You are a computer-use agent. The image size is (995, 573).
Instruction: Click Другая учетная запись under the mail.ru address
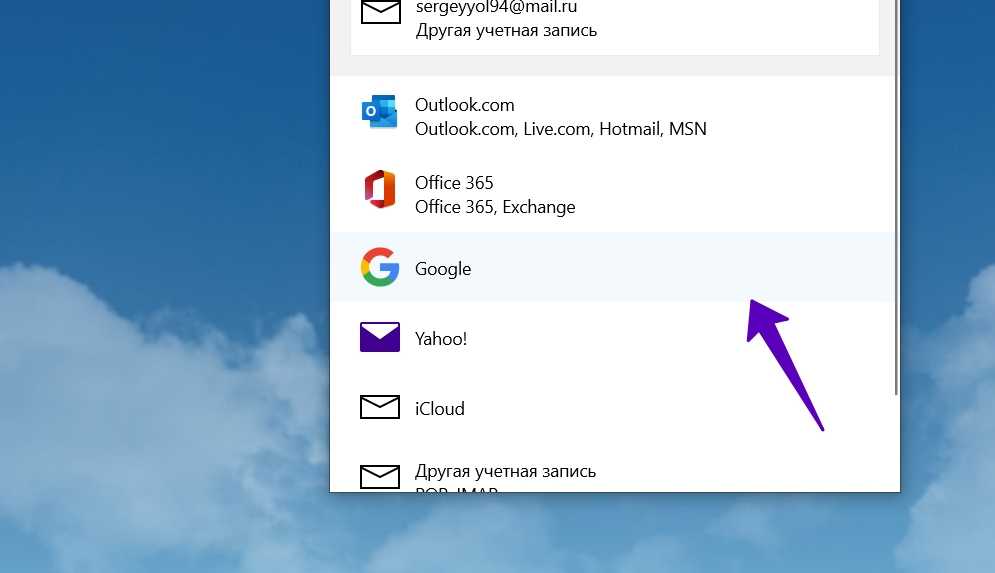(506, 30)
